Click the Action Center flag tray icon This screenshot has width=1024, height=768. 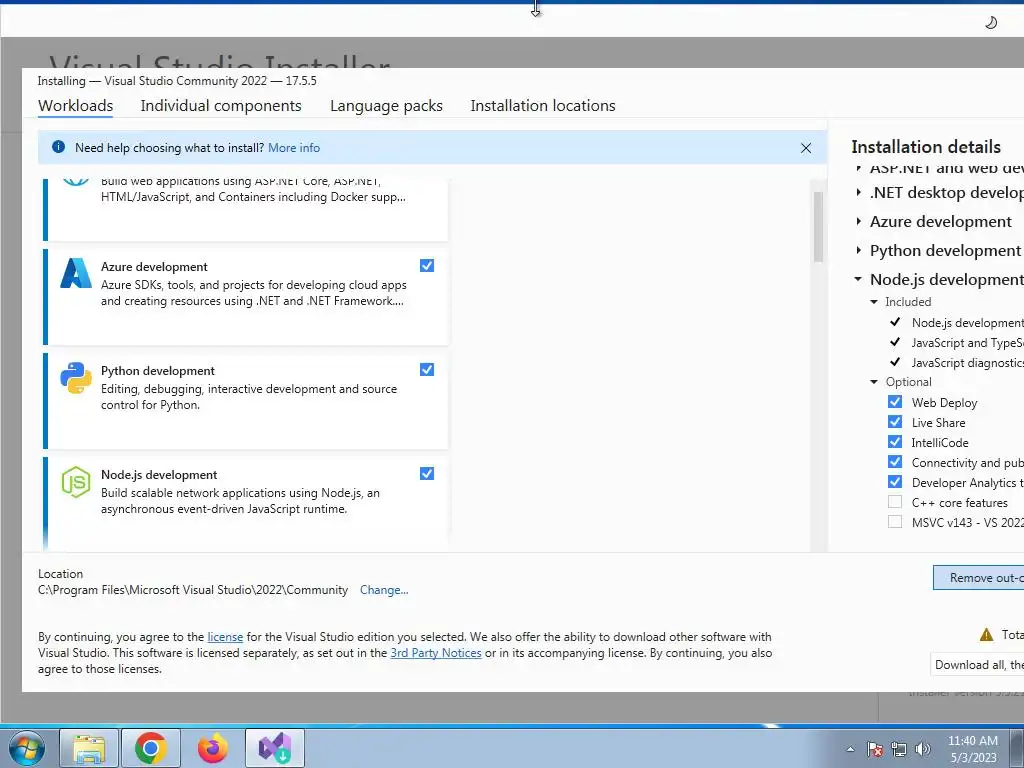pyautogui.click(x=875, y=750)
